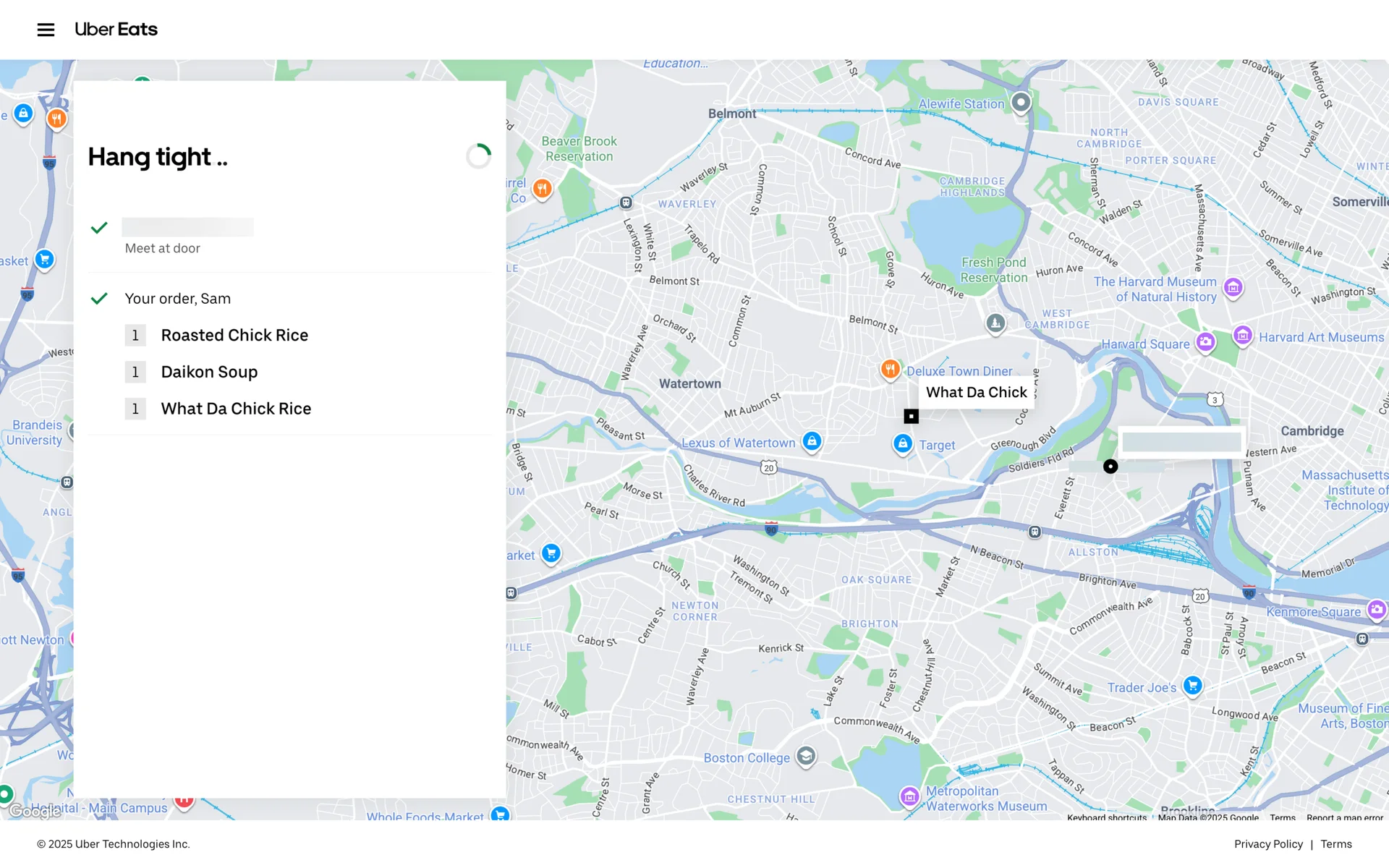Image resolution: width=1389 pixels, height=868 pixels.
Task: Click the Harvard Square museum pin
Action: pyautogui.click(x=1205, y=341)
